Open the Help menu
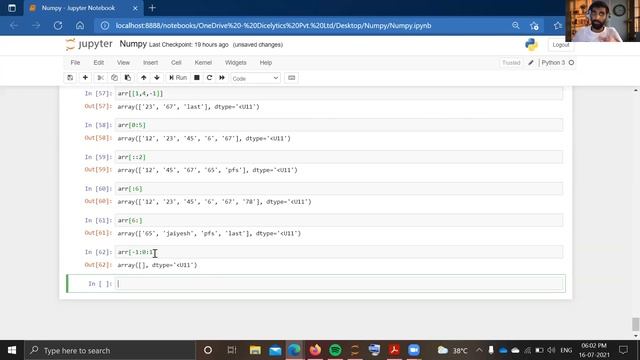The height and width of the screenshot is (360, 640). coord(266,62)
